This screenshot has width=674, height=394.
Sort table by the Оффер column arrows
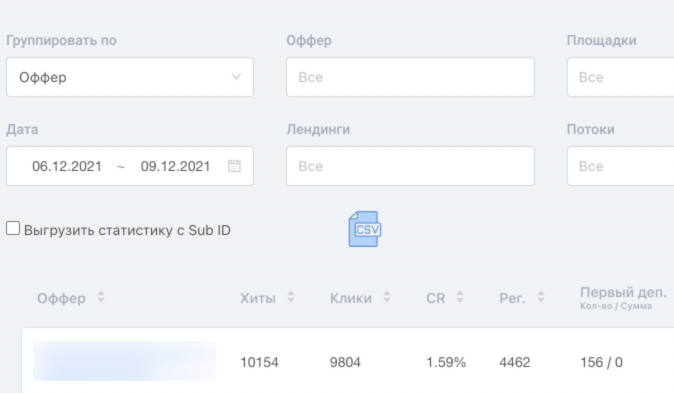(x=101, y=297)
